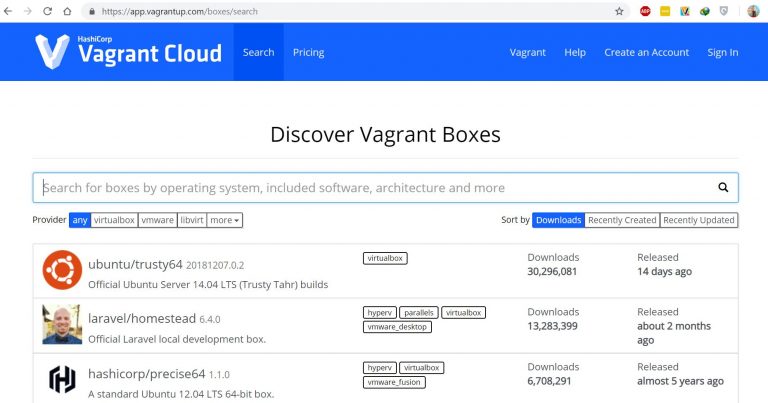Viewport: 768px width, 403px height.
Task: Click the browser forward arrow
Action: click(27, 11)
